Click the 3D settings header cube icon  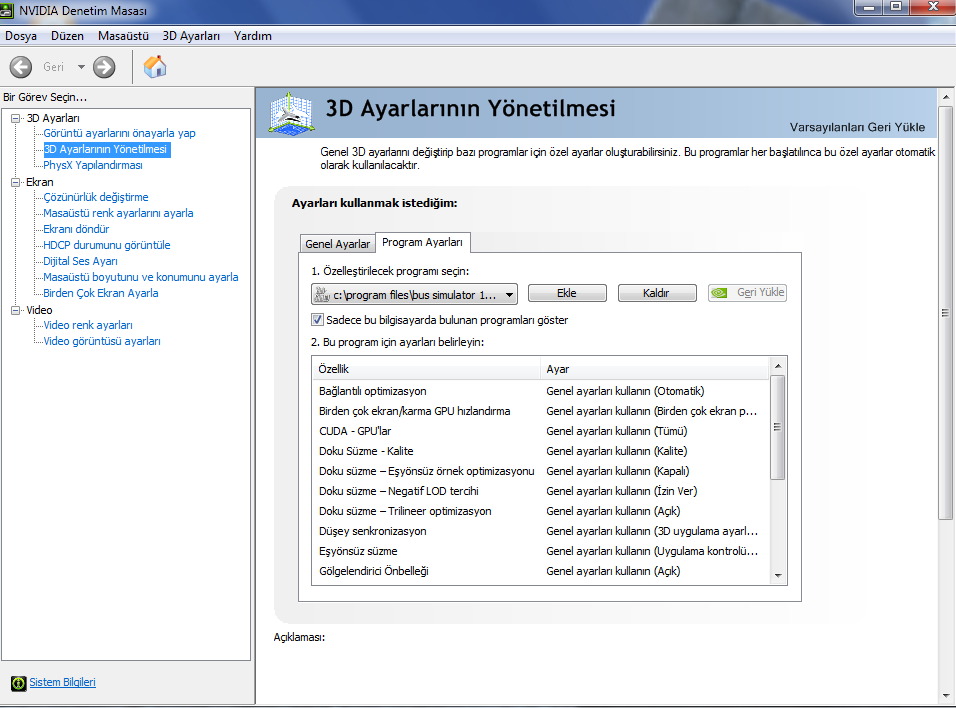(x=291, y=113)
